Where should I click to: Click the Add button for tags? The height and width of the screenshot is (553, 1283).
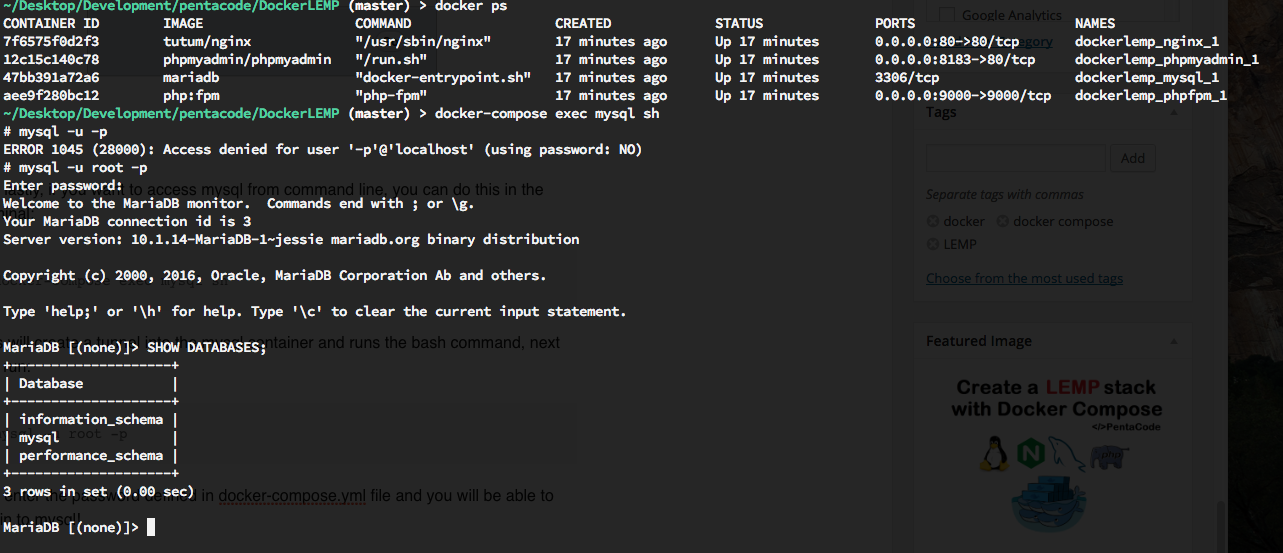[x=1133, y=158]
